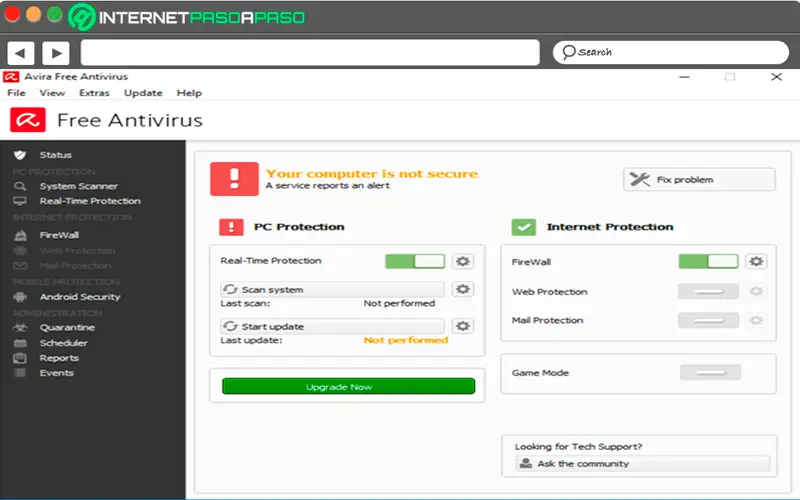Open System Scanner in sidebar
This screenshot has height=500, width=800.
pyautogui.click(x=78, y=186)
